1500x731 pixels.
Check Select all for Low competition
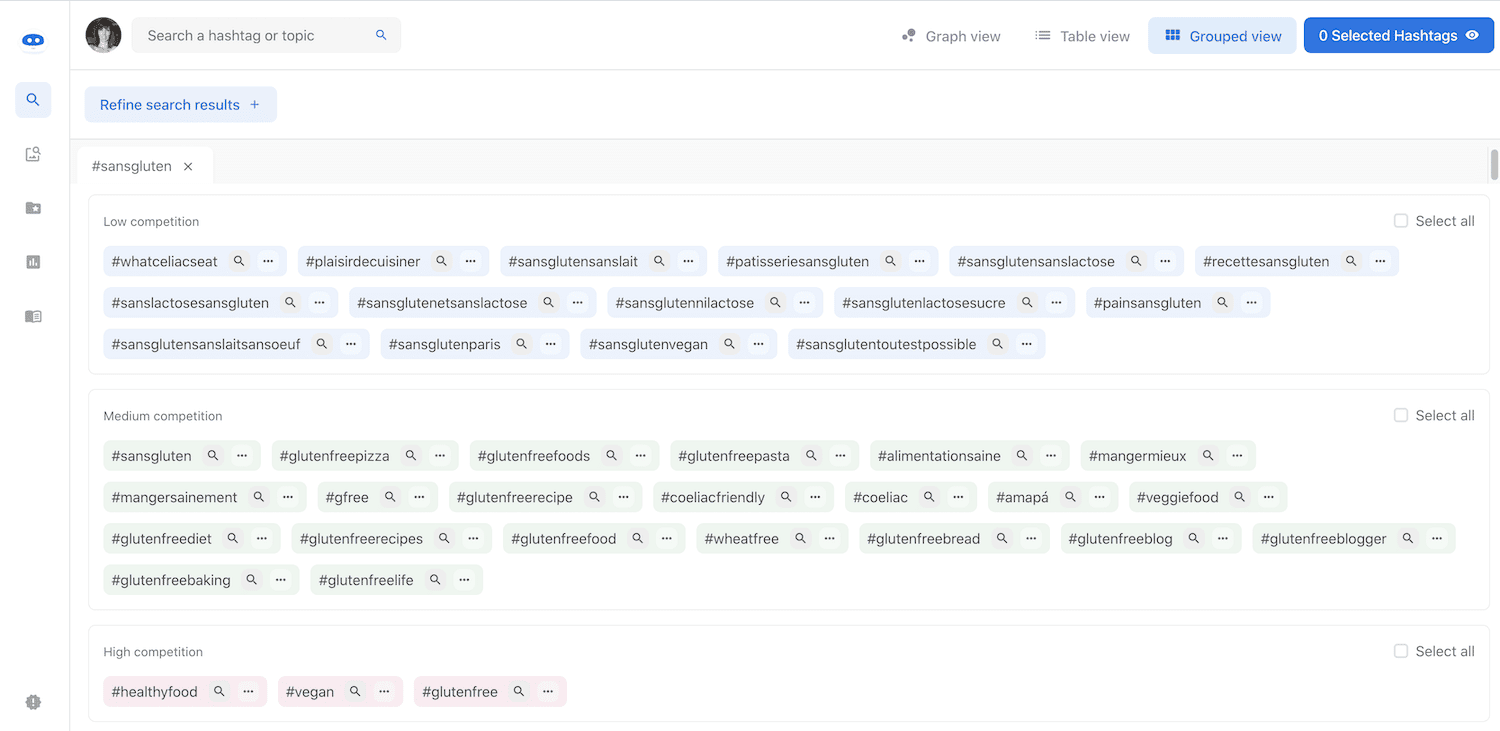tap(1401, 221)
